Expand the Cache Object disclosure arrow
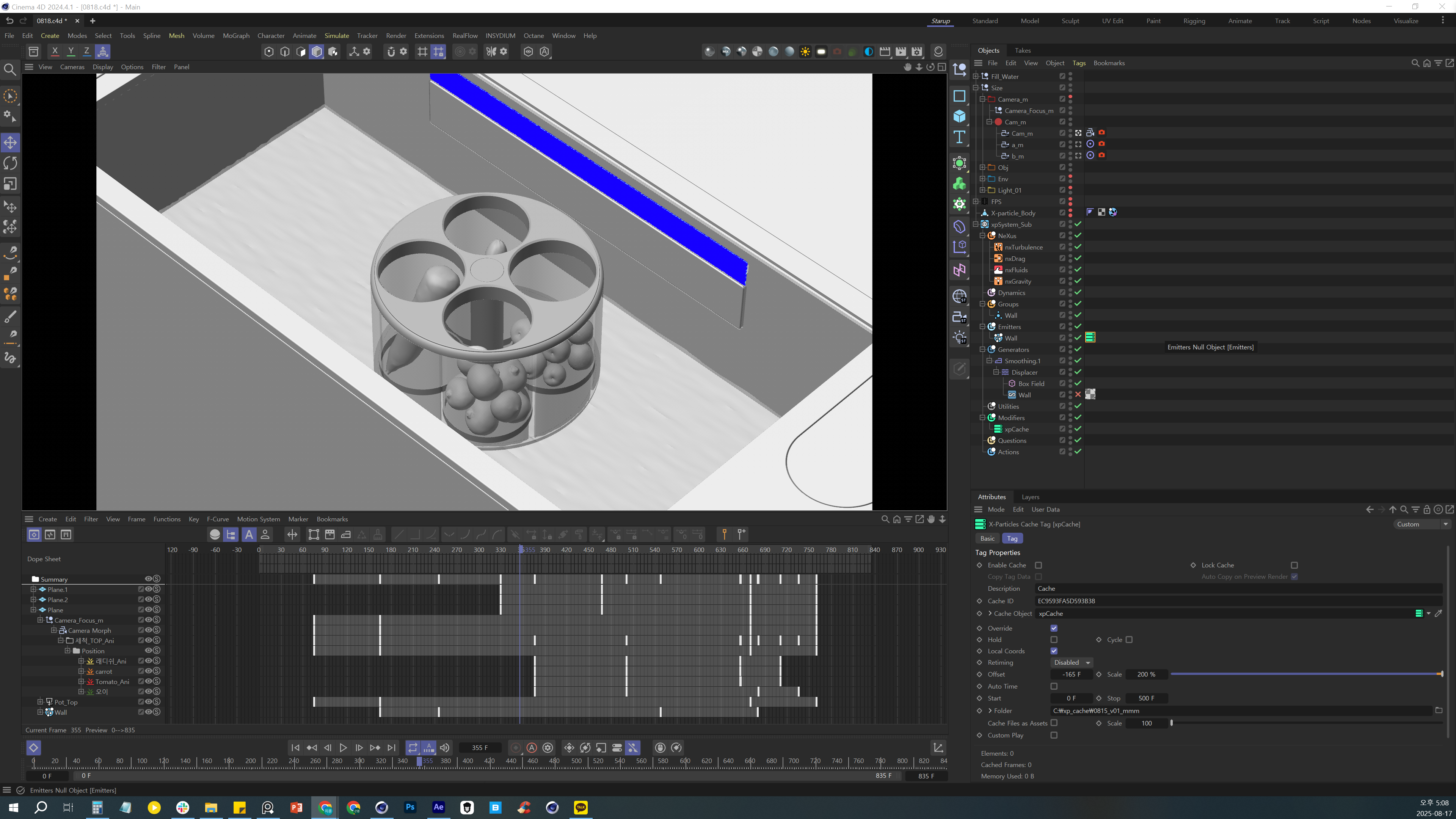1456x819 pixels. pos(990,613)
